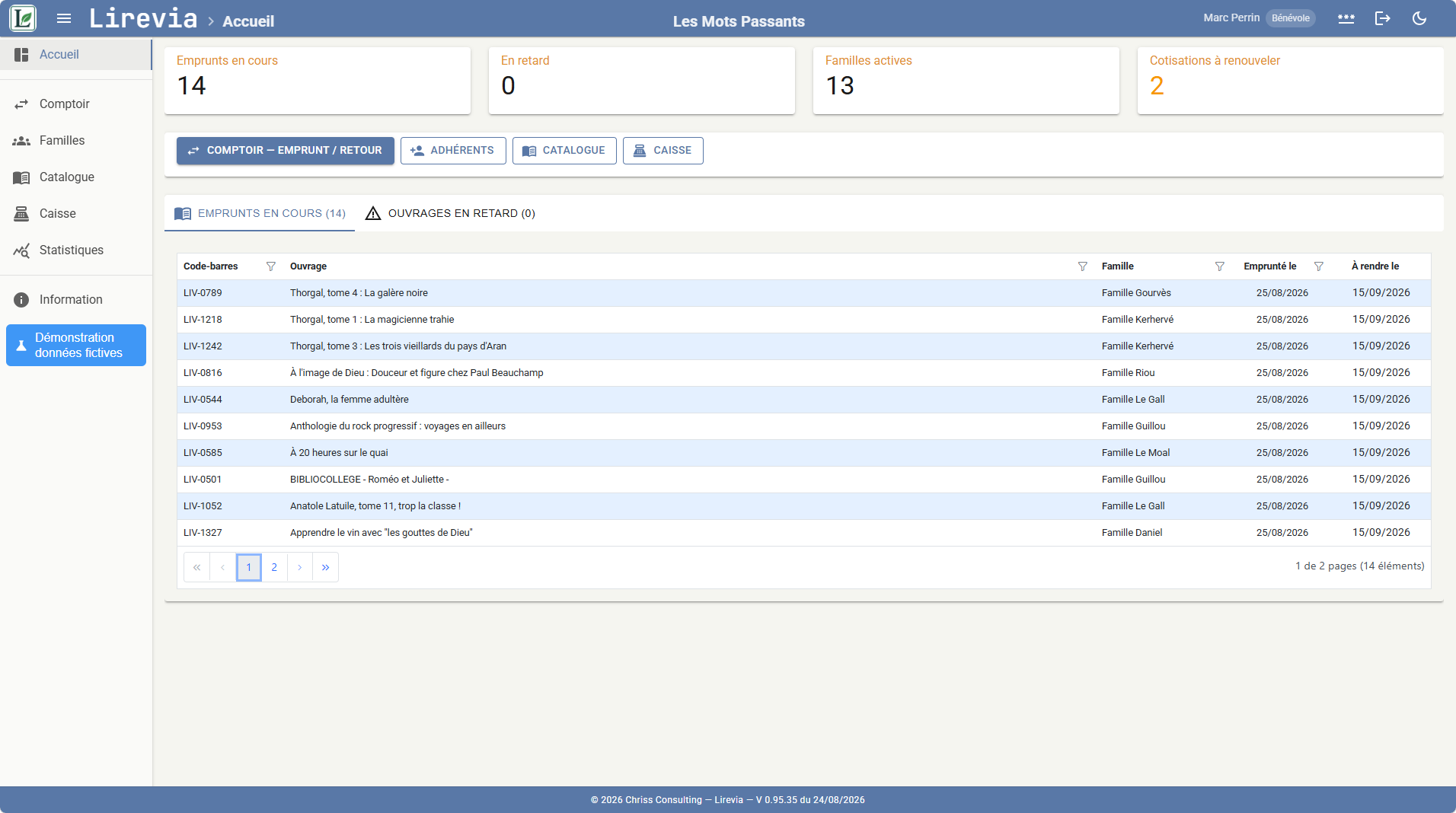Click the Emprunts en cours card
The image size is (1456, 813).
[x=318, y=81]
